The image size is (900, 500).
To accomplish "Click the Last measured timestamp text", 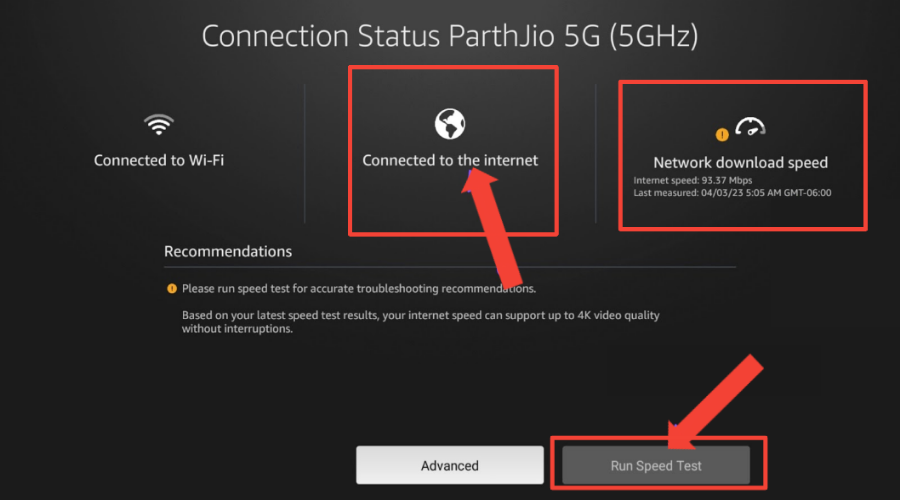I will pos(732,193).
